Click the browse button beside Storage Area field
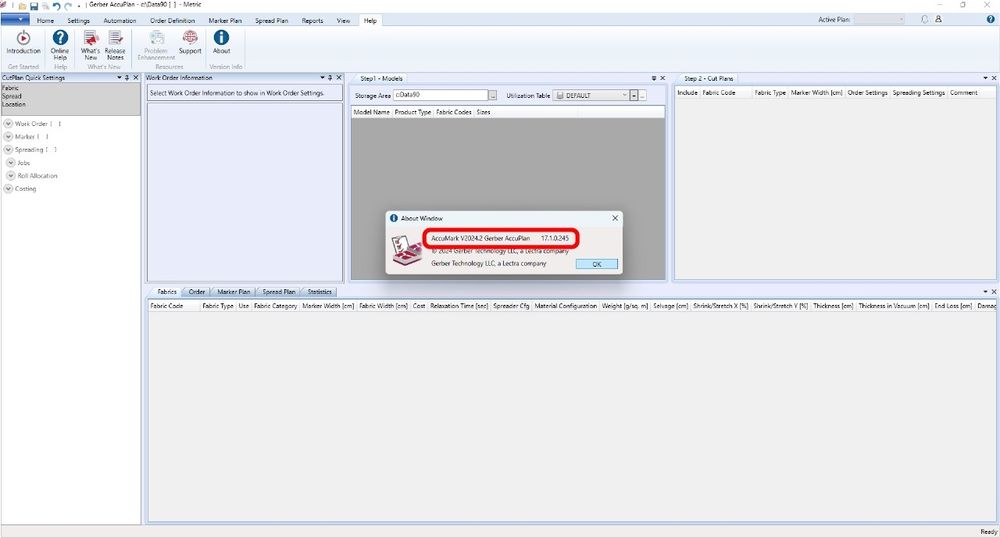This screenshot has width=1000, height=538. [492, 95]
